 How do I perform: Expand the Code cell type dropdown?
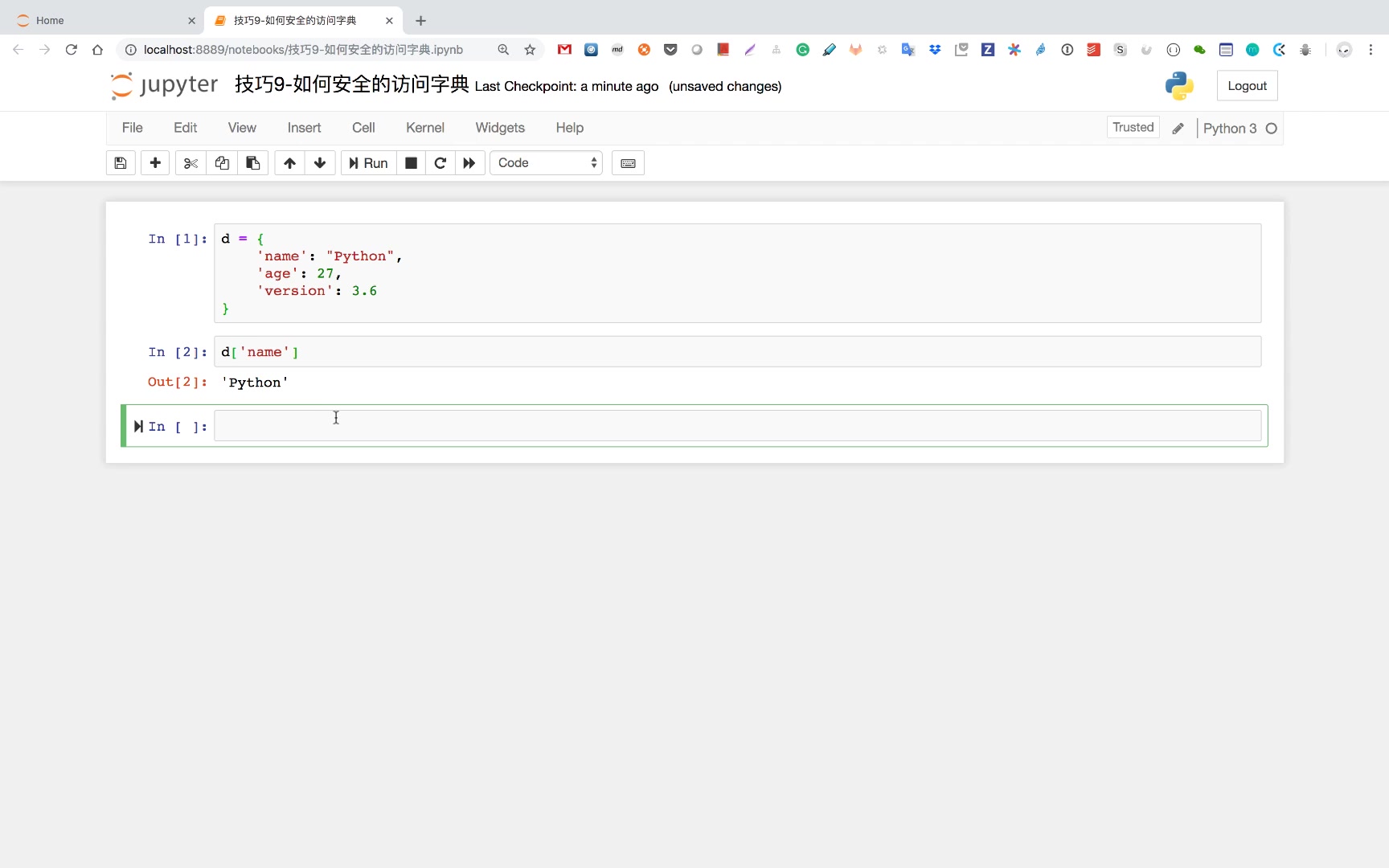(x=546, y=163)
